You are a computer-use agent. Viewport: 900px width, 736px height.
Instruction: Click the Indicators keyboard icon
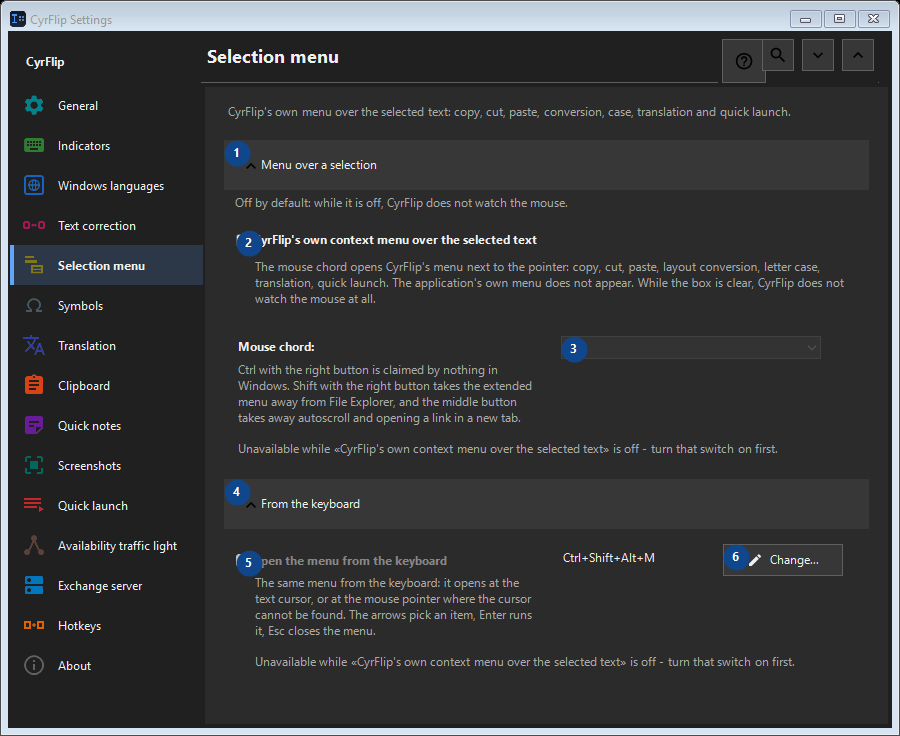point(34,146)
